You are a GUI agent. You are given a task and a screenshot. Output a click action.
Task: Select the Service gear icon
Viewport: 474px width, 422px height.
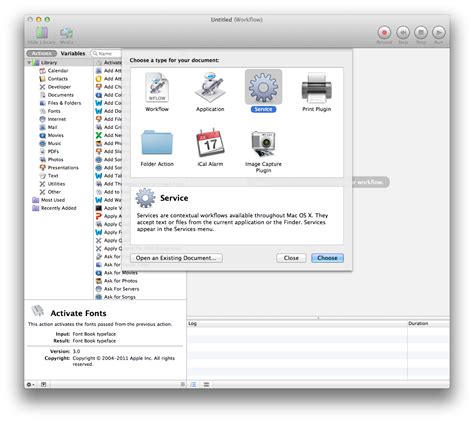point(263,87)
